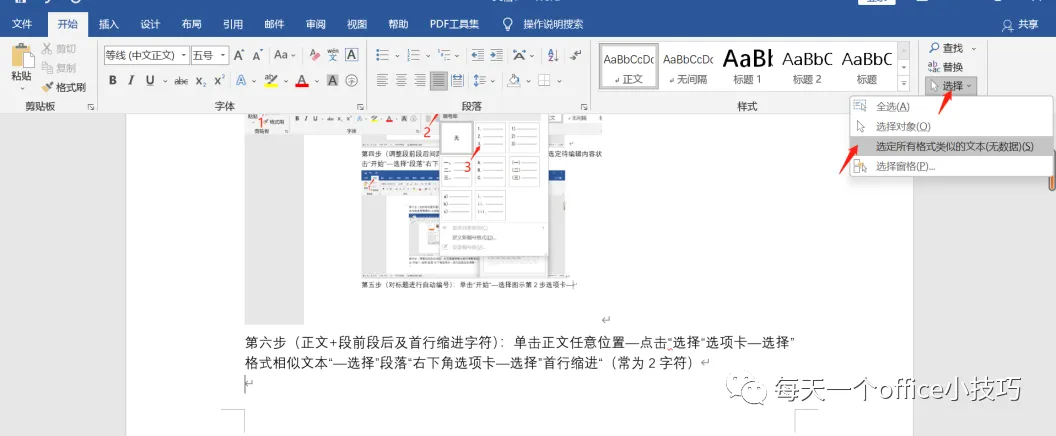Choose 选定所有格式类似的文本 menu entry
This screenshot has width=1056, height=436.
952,146
